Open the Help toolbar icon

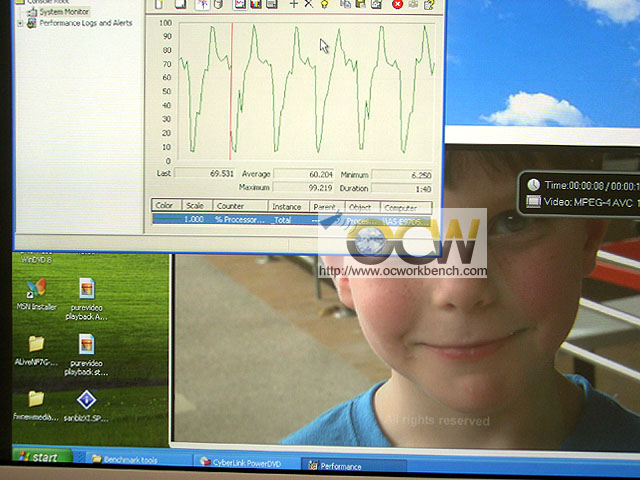click(x=429, y=4)
